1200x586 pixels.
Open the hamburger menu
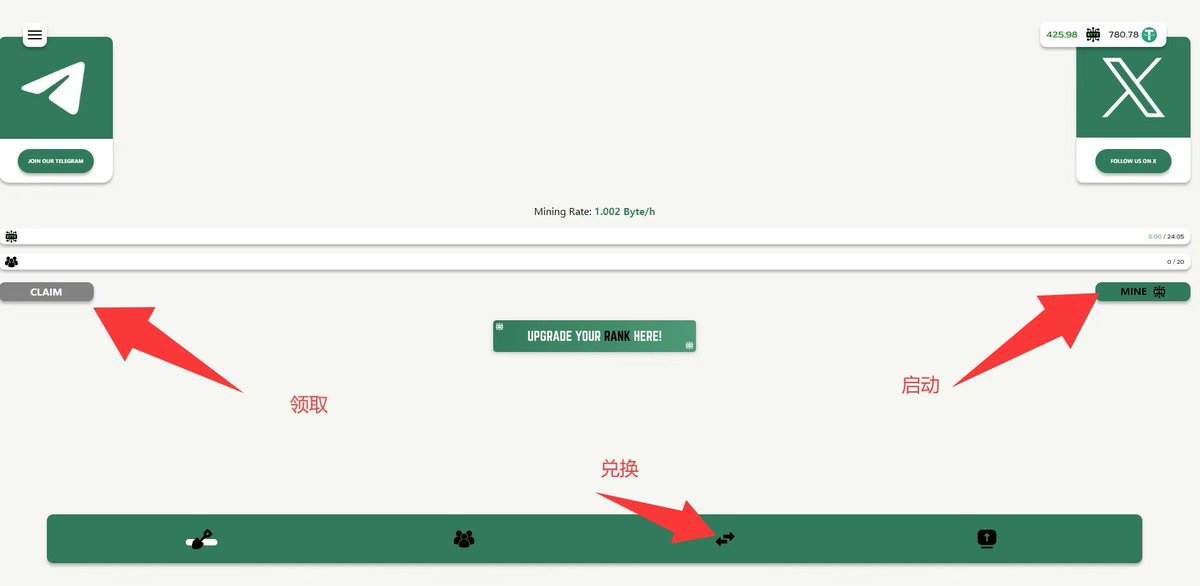pyautogui.click(x=35, y=35)
